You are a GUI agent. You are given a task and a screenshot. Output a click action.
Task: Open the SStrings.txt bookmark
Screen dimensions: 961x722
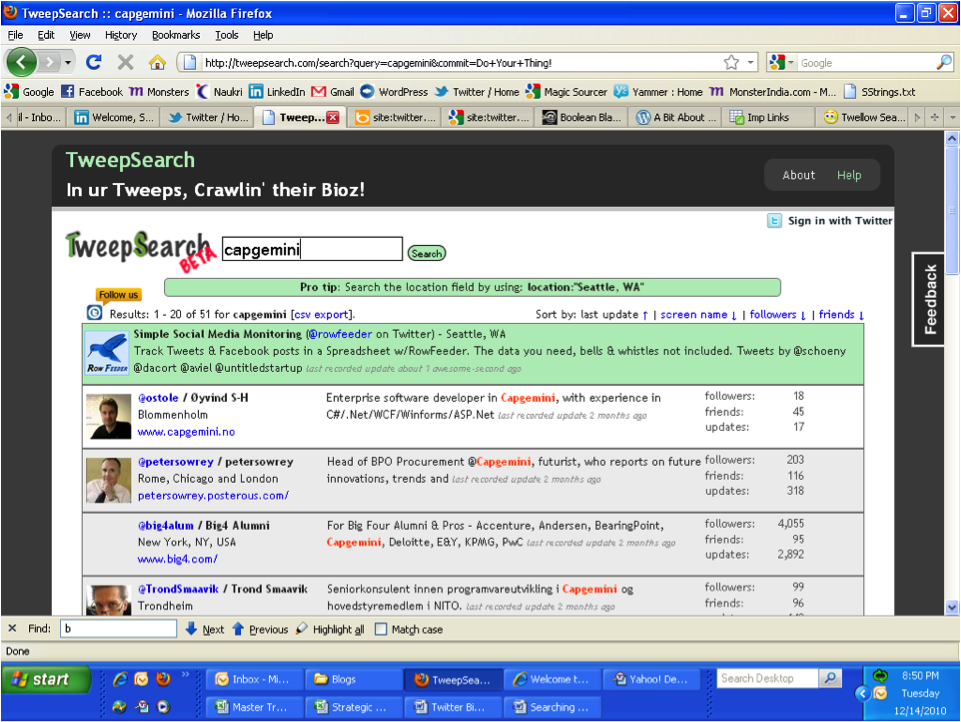(879, 92)
